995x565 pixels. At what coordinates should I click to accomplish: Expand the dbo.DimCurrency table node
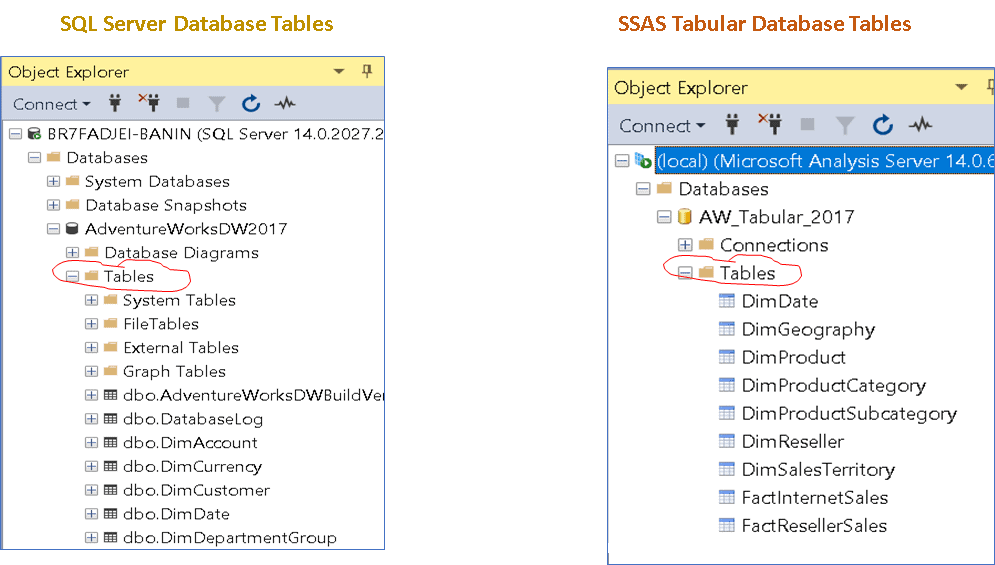click(x=92, y=467)
